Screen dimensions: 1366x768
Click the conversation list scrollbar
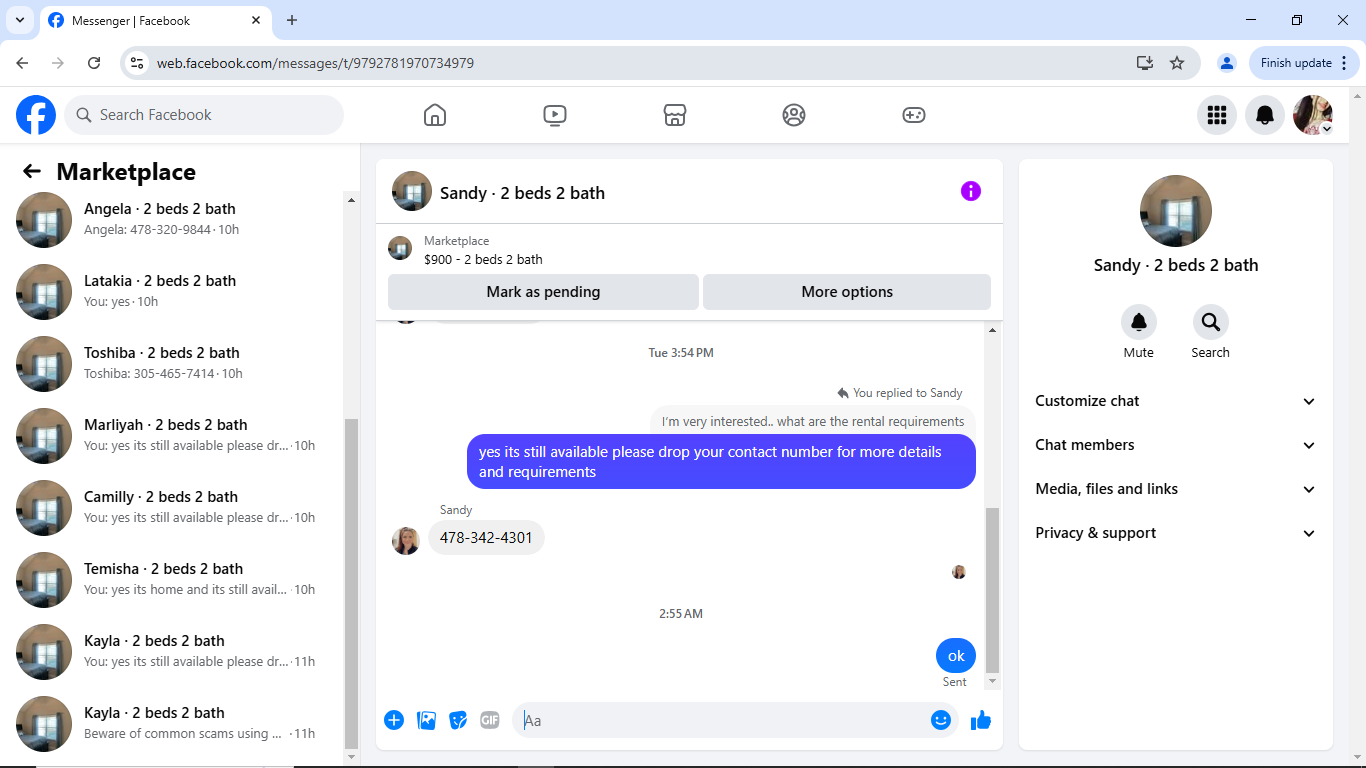coord(351,582)
